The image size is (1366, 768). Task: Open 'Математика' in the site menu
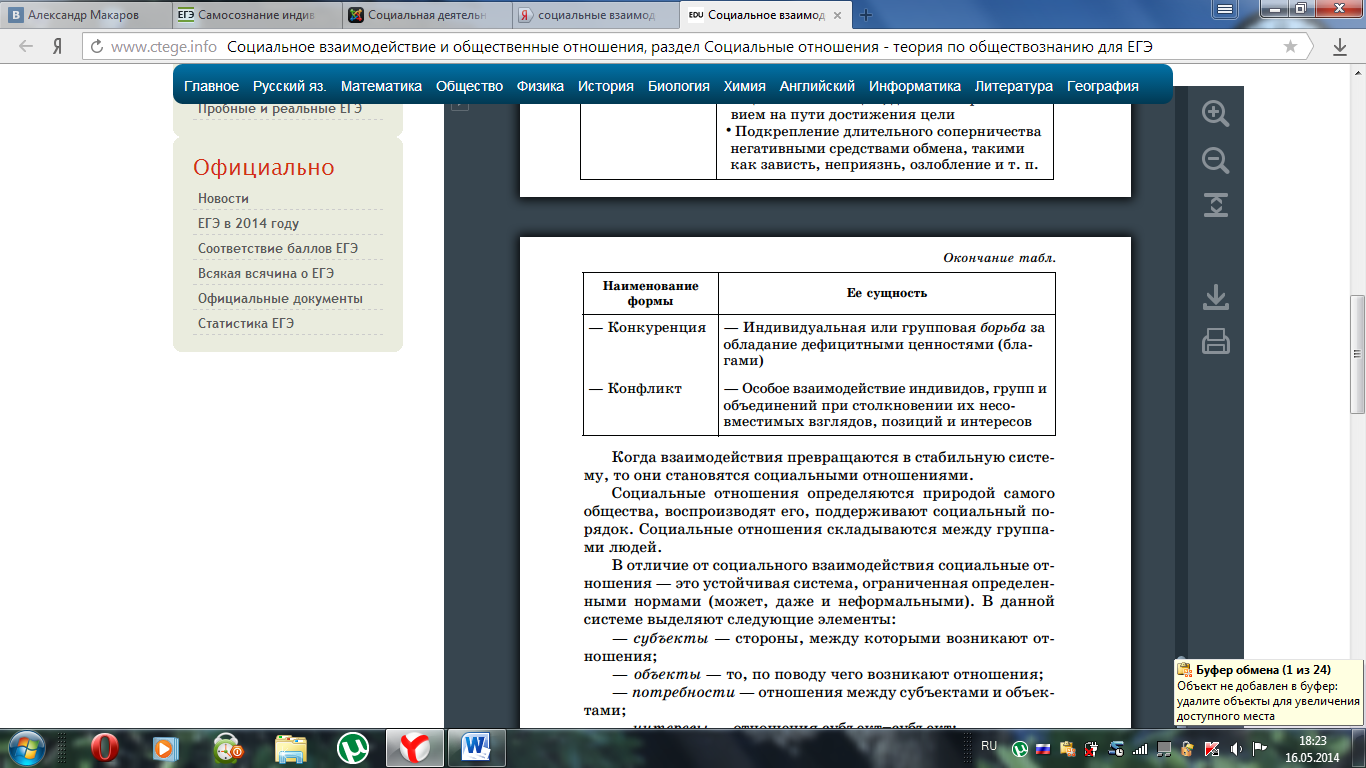[381, 86]
